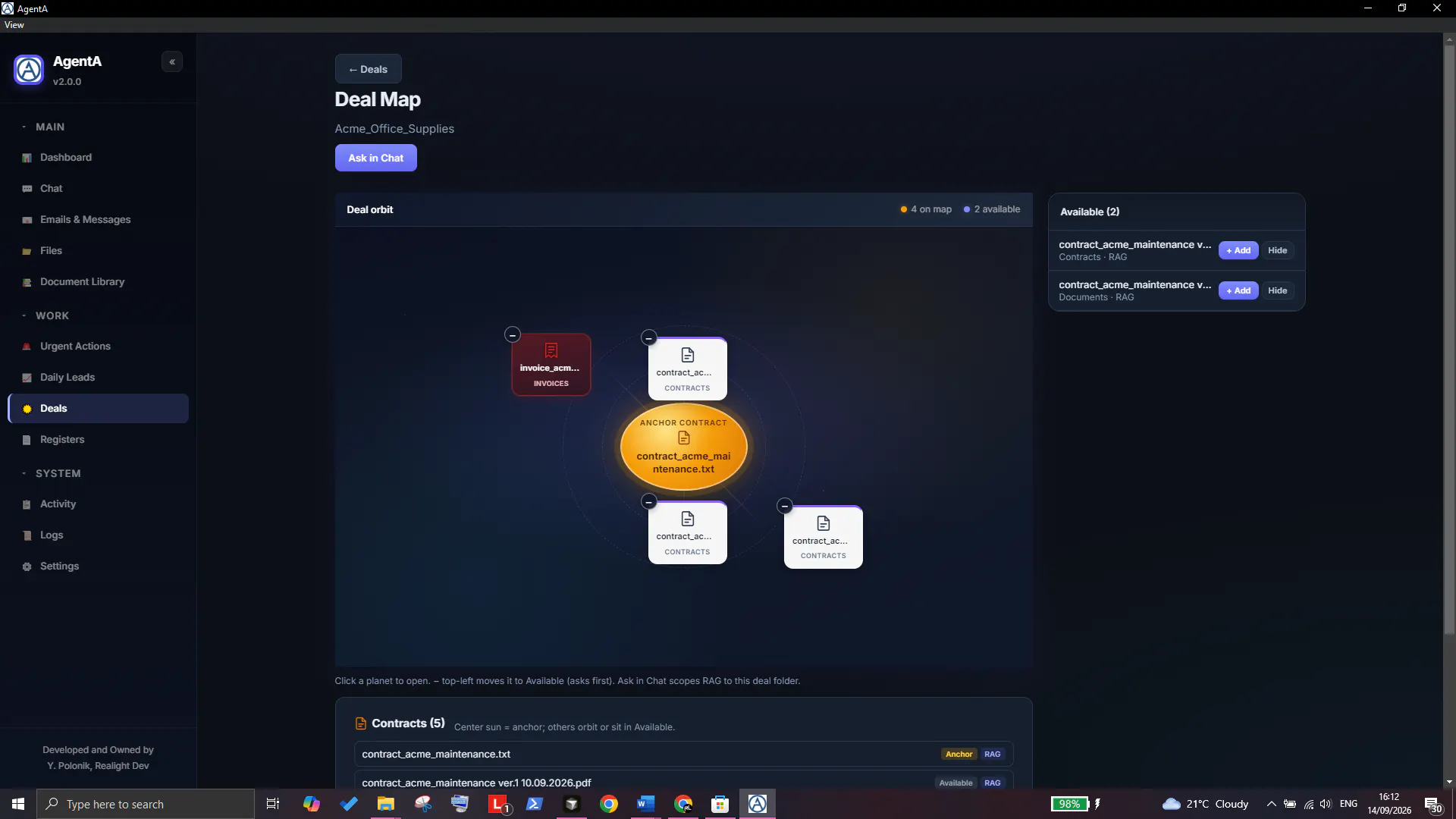Add first available contract (Contracts · RAG)
Screen dimensions: 1456x819
(1238, 250)
